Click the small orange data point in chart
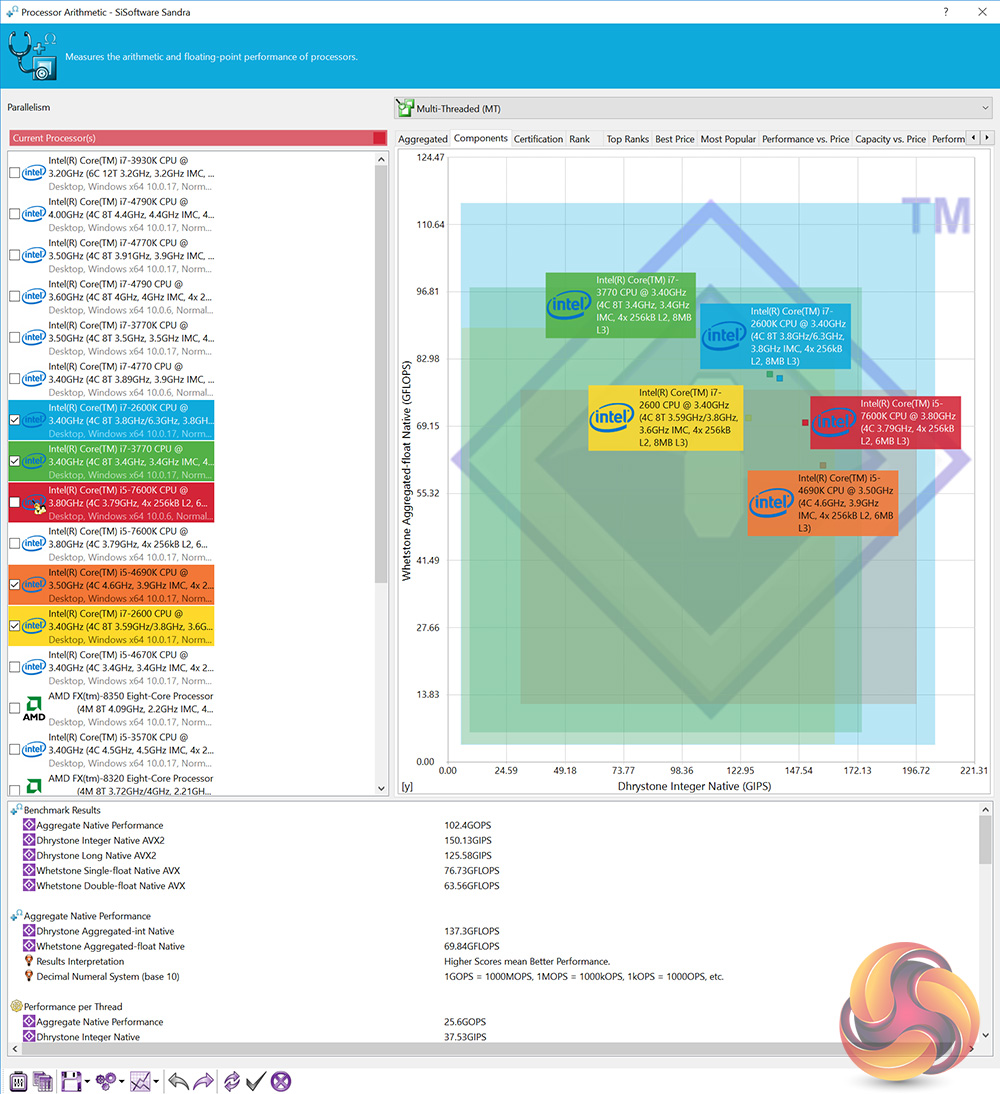 [x=823, y=465]
